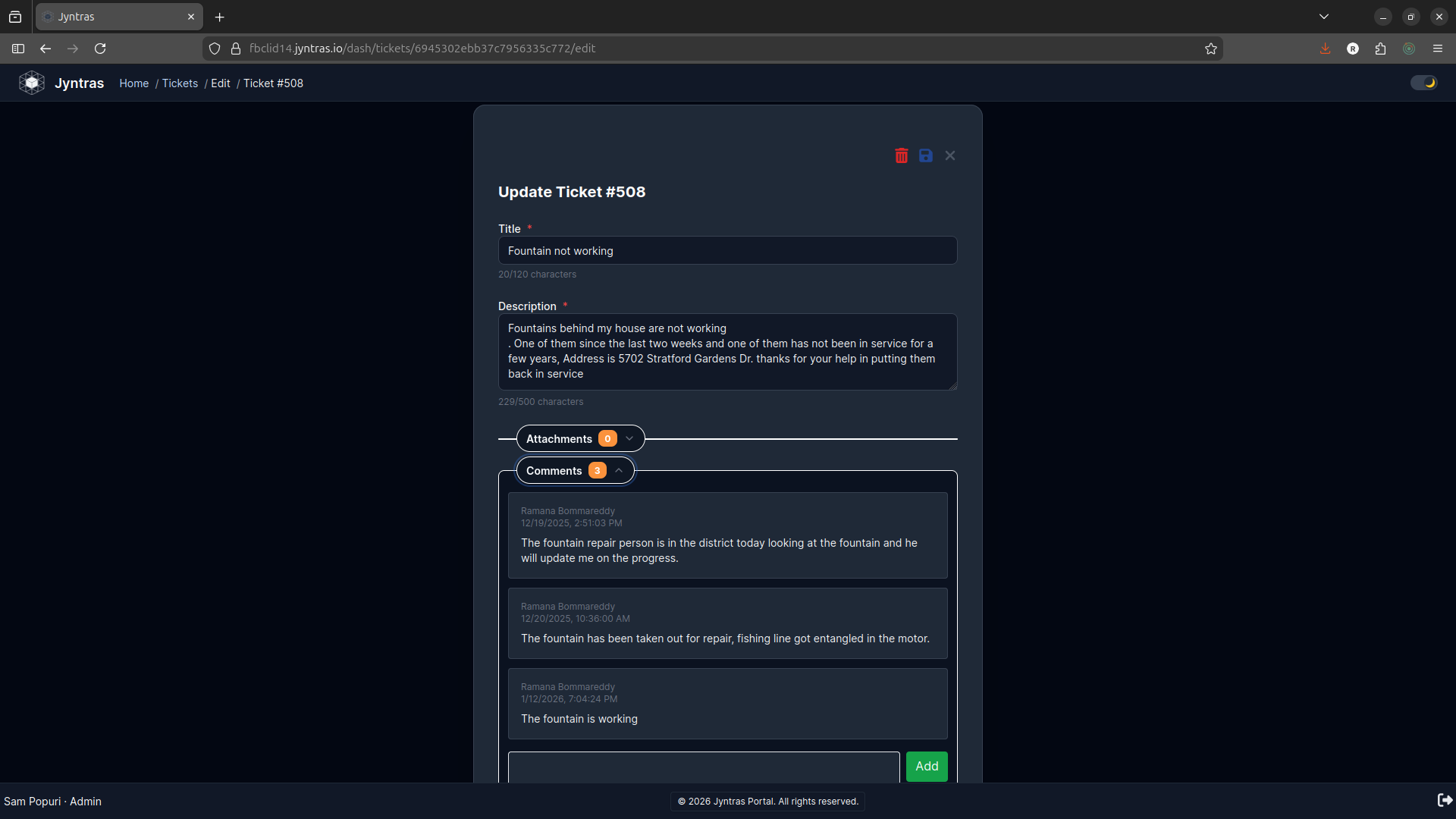Viewport: 1456px width, 819px height.
Task: Focus the Description text area
Action: (x=726, y=351)
